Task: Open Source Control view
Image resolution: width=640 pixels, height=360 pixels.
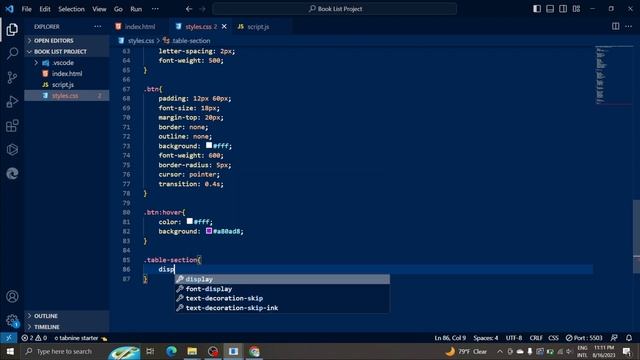Action: tap(12, 77)
